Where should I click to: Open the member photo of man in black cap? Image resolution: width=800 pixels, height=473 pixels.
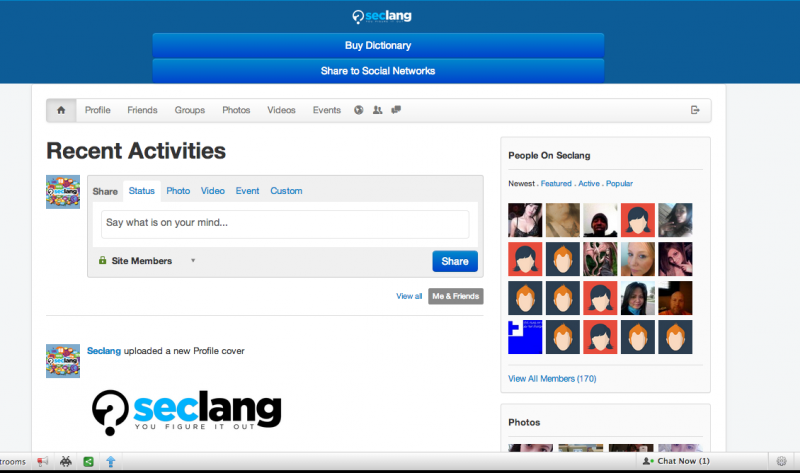pos(600,220)
